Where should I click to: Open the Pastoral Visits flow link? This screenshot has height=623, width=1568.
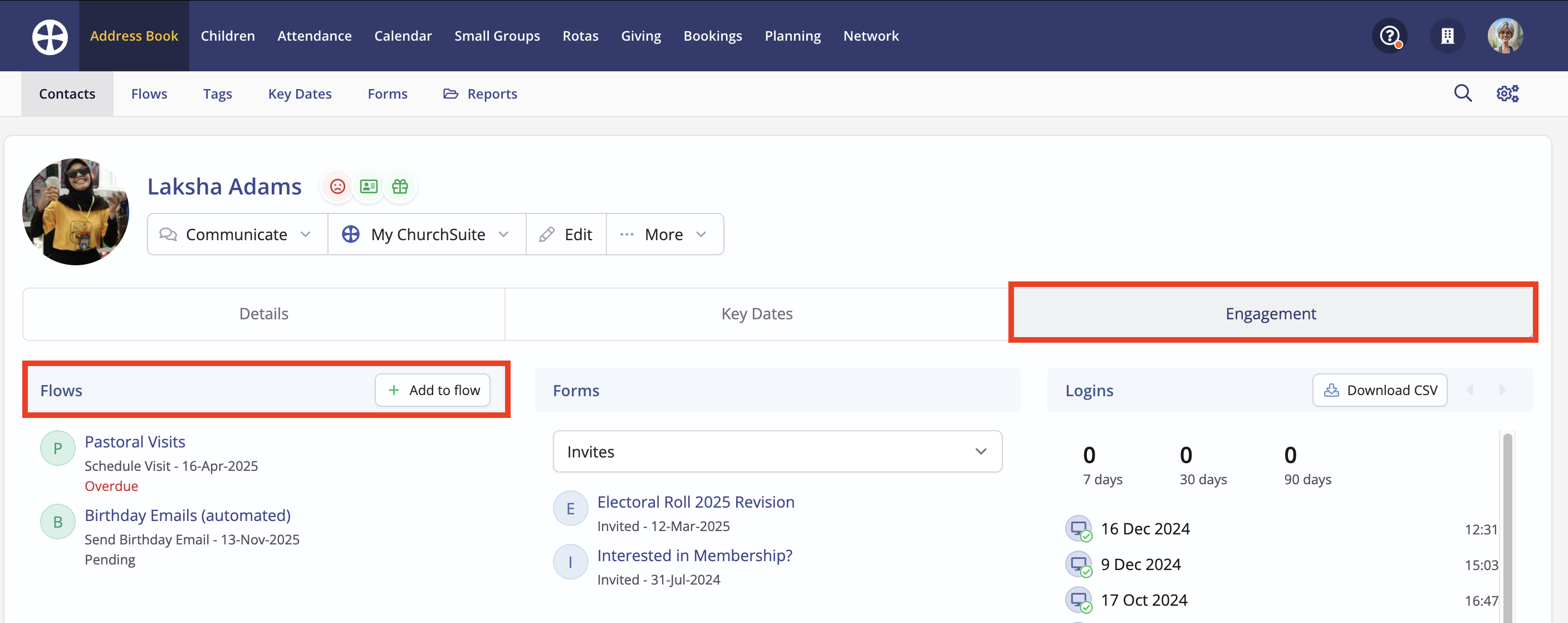[x=135, y=442]
